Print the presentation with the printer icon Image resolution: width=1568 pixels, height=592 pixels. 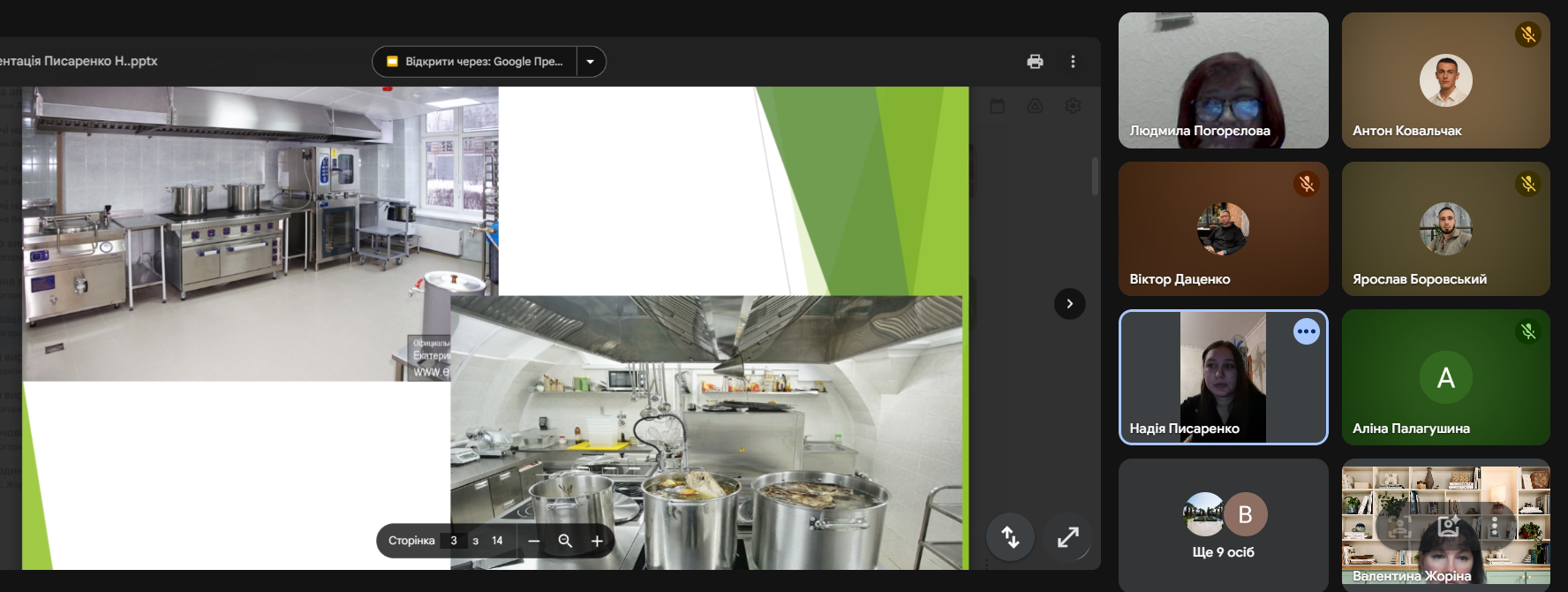1035,62
